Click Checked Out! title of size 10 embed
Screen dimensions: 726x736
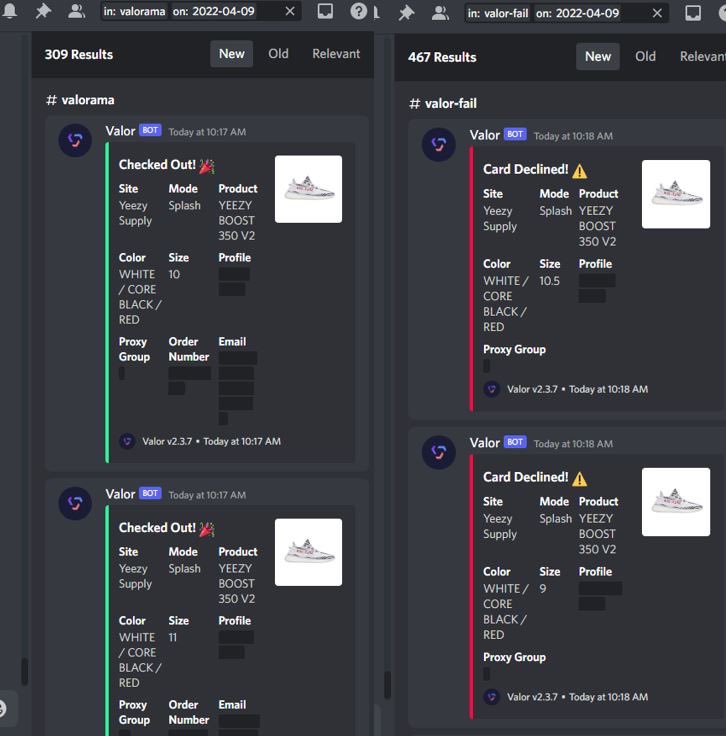[157, 165]
